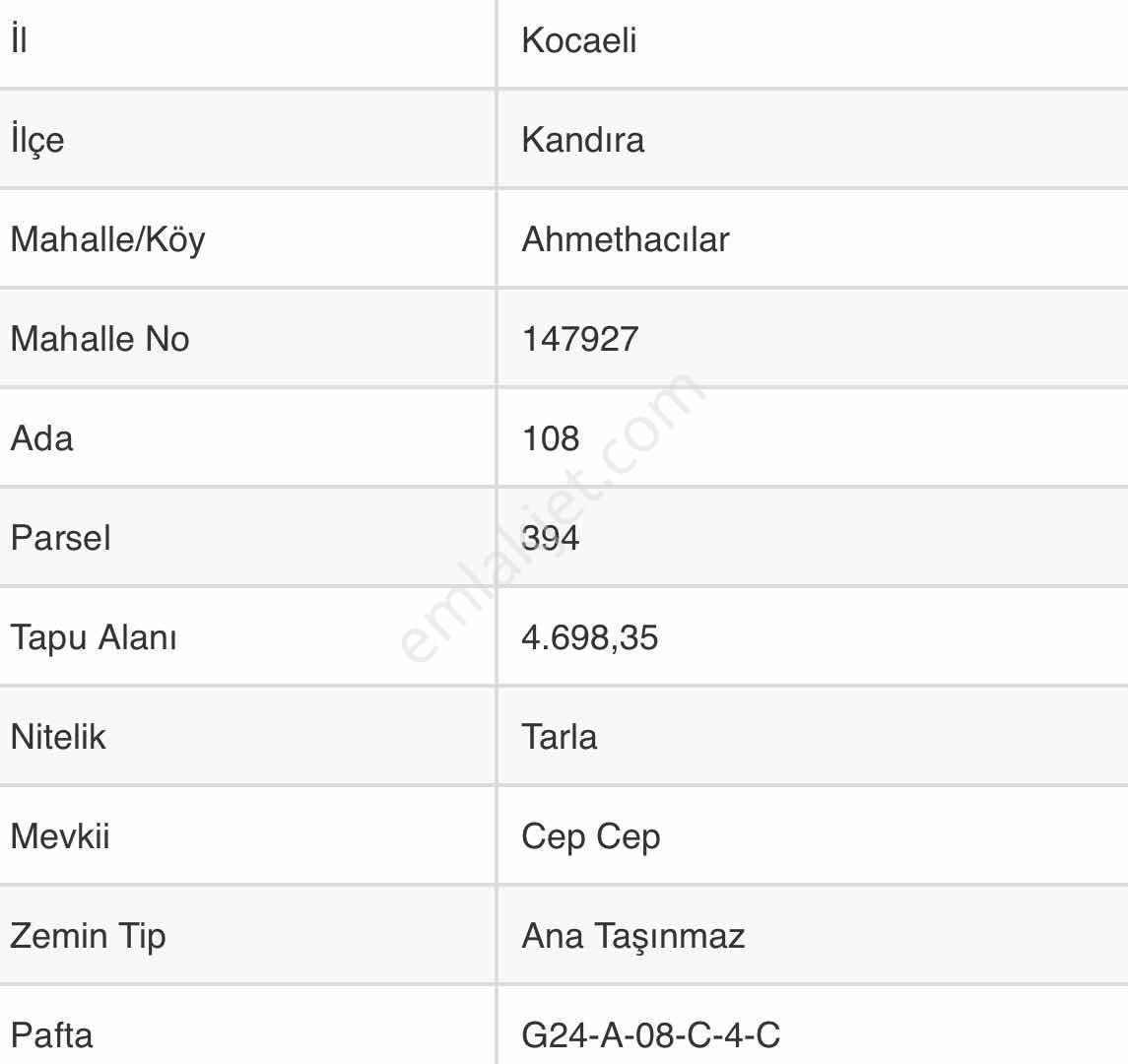Viewport: 1128px width, 1064px height.
Task: Click the Mevkii row label
Action: point(60,836)
